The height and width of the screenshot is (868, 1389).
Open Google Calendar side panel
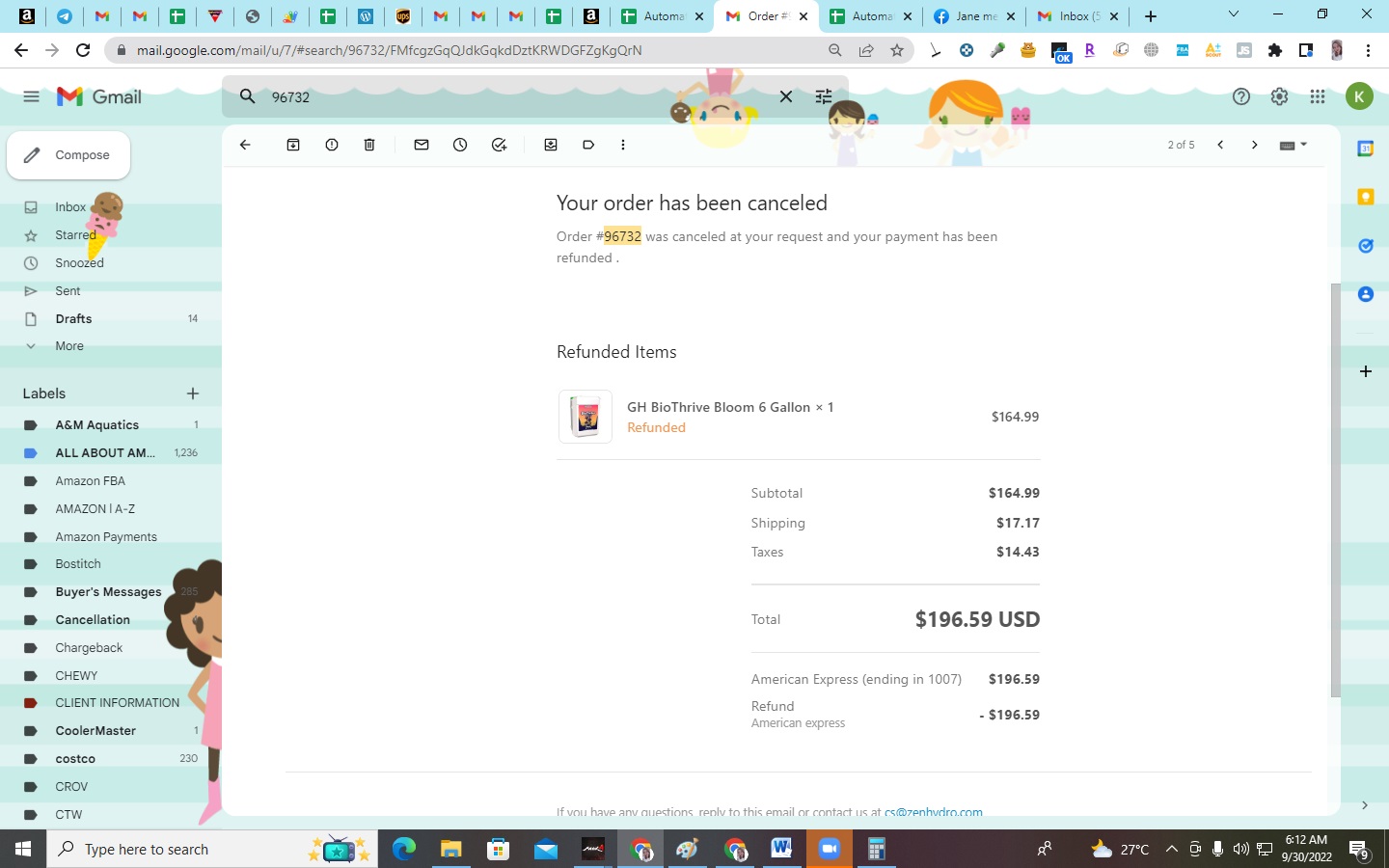pos(1365,149)
